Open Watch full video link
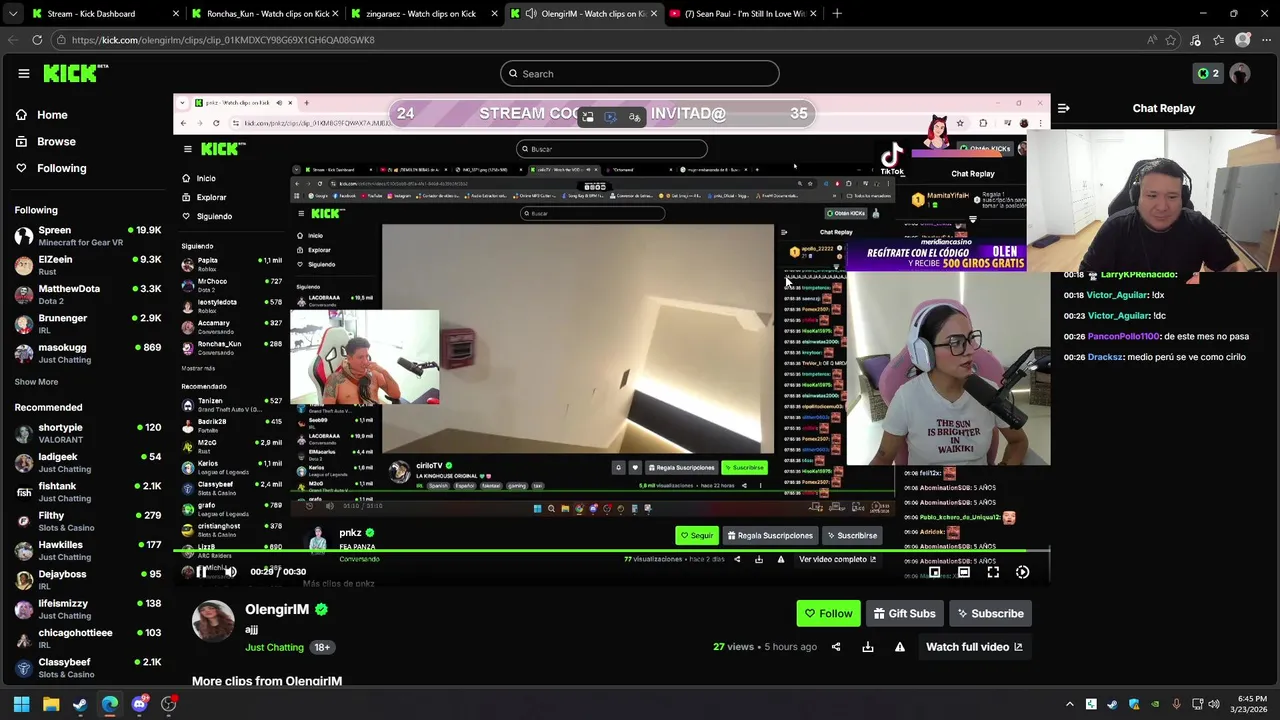The image size is (1280, 720). [x=974, y=647]
